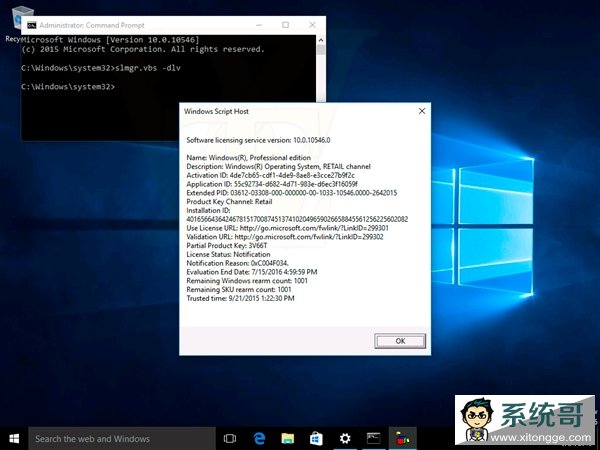Screen dimensions: 600x450
Task: Click 'Remaining Windows rearm count: 1001' line
Action: pos(247,281)
